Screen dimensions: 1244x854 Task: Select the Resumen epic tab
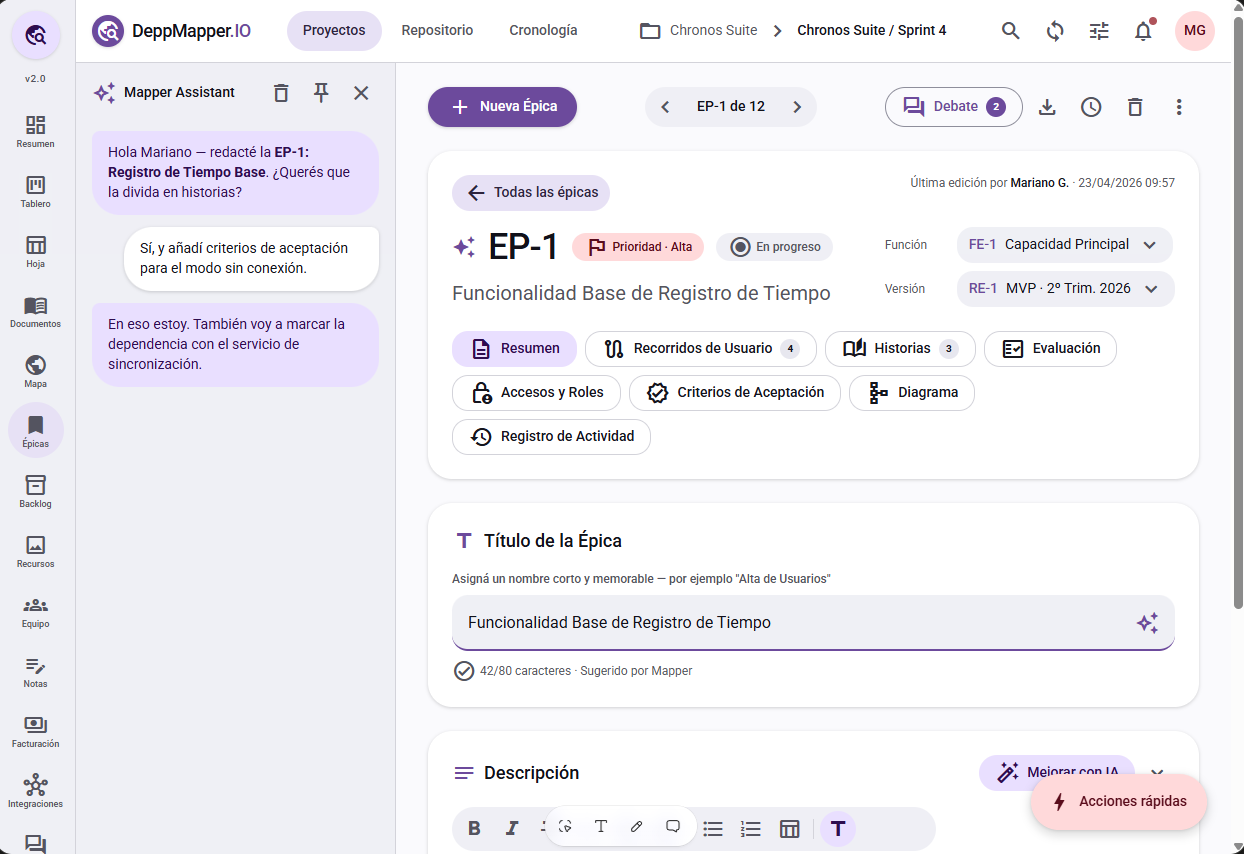[x=514, y=349]
